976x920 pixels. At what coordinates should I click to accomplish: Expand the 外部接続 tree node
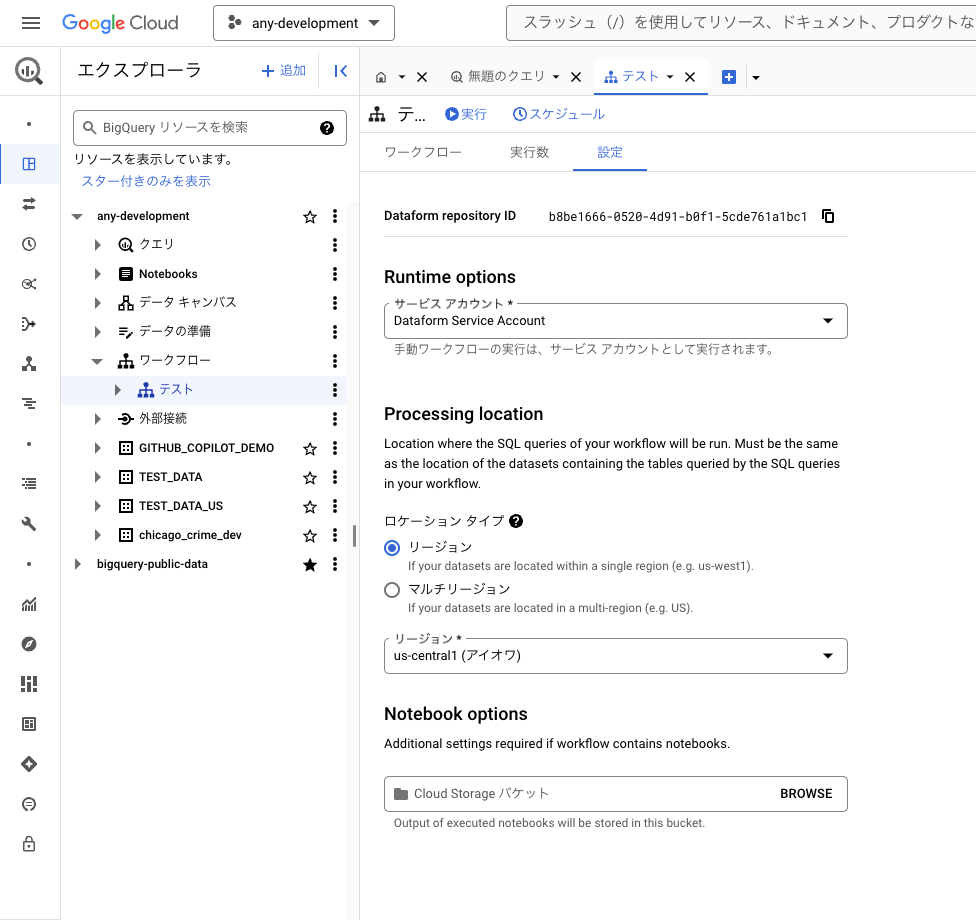(97, 419)
